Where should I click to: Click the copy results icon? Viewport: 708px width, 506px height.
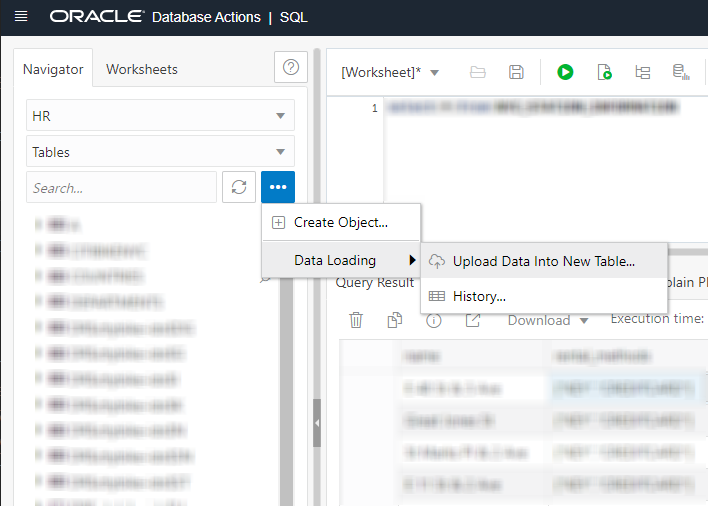tap(395, 320)
